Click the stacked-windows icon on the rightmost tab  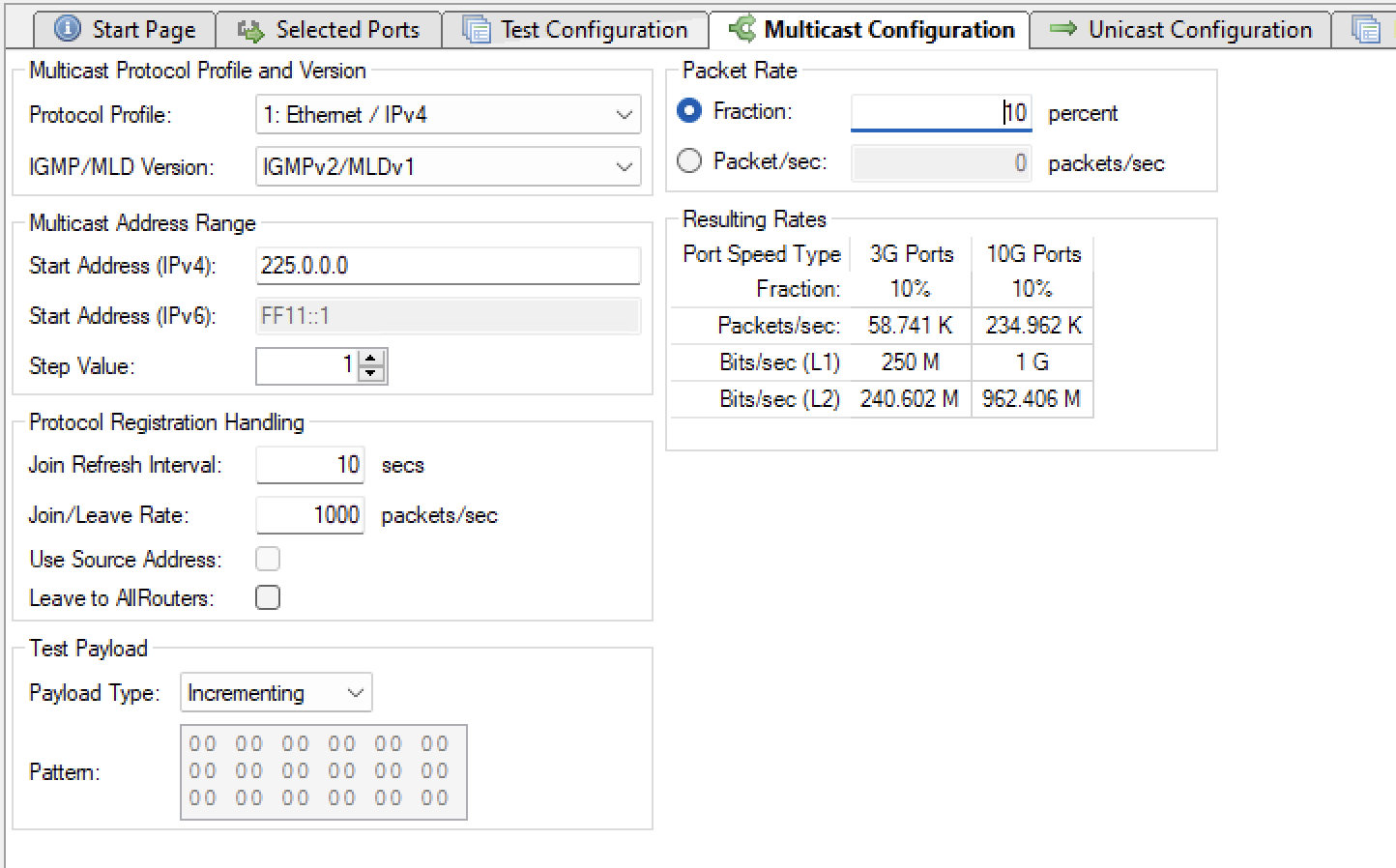(1368, 29)
